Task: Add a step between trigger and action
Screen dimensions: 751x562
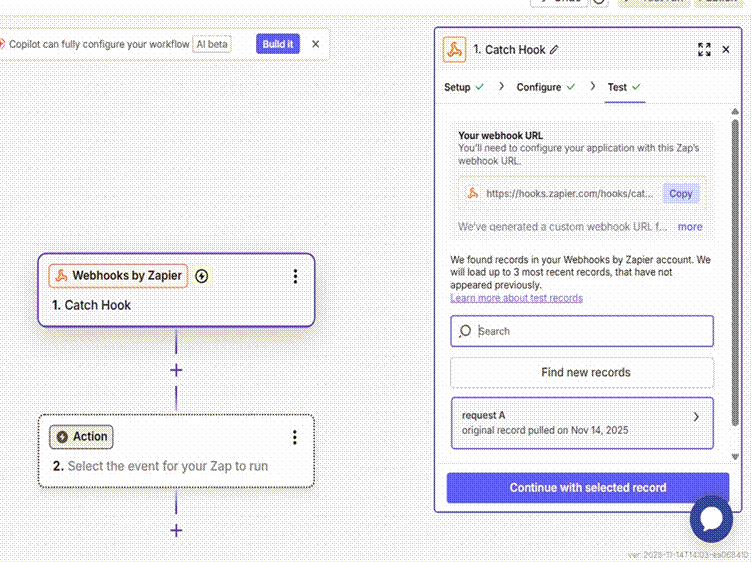Action: [176, 370]
